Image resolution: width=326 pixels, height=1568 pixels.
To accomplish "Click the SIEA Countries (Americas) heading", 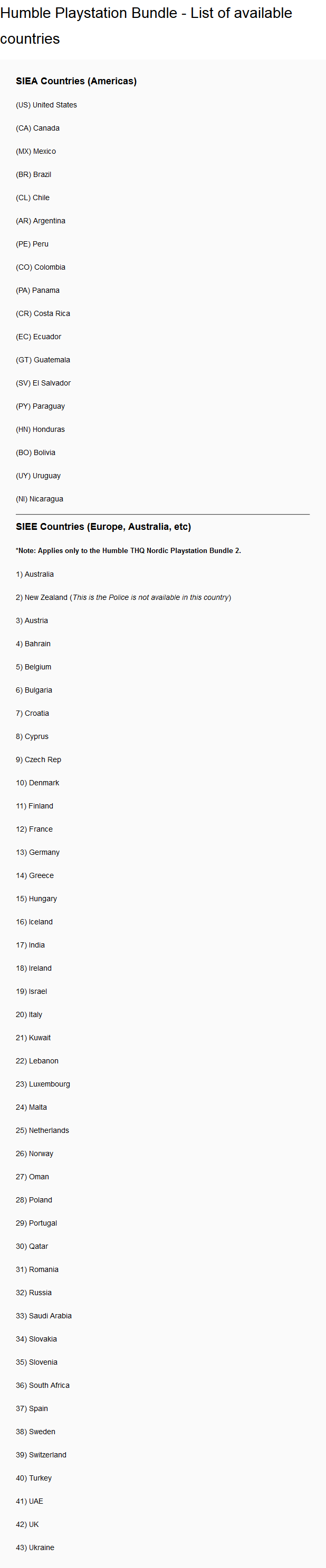I will click(x=76, y=81).
